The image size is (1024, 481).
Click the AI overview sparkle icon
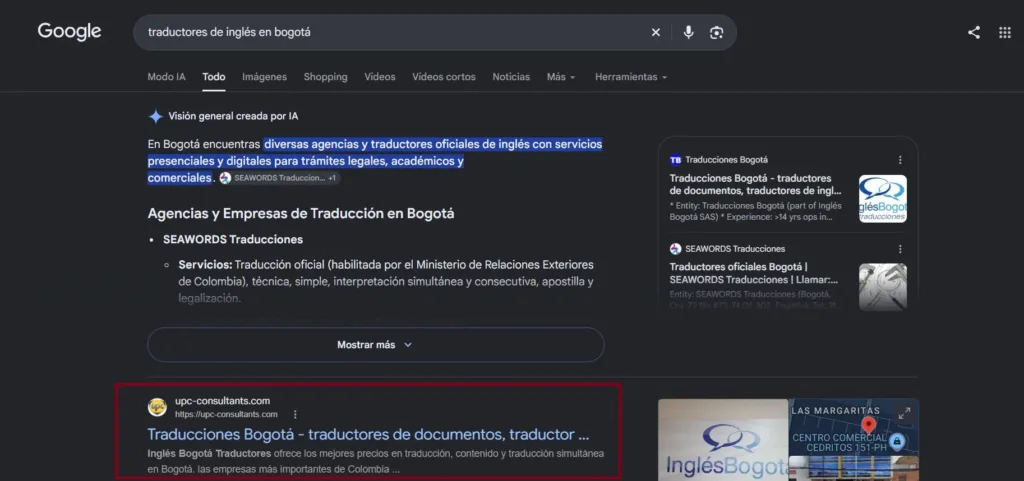(155, 116)
